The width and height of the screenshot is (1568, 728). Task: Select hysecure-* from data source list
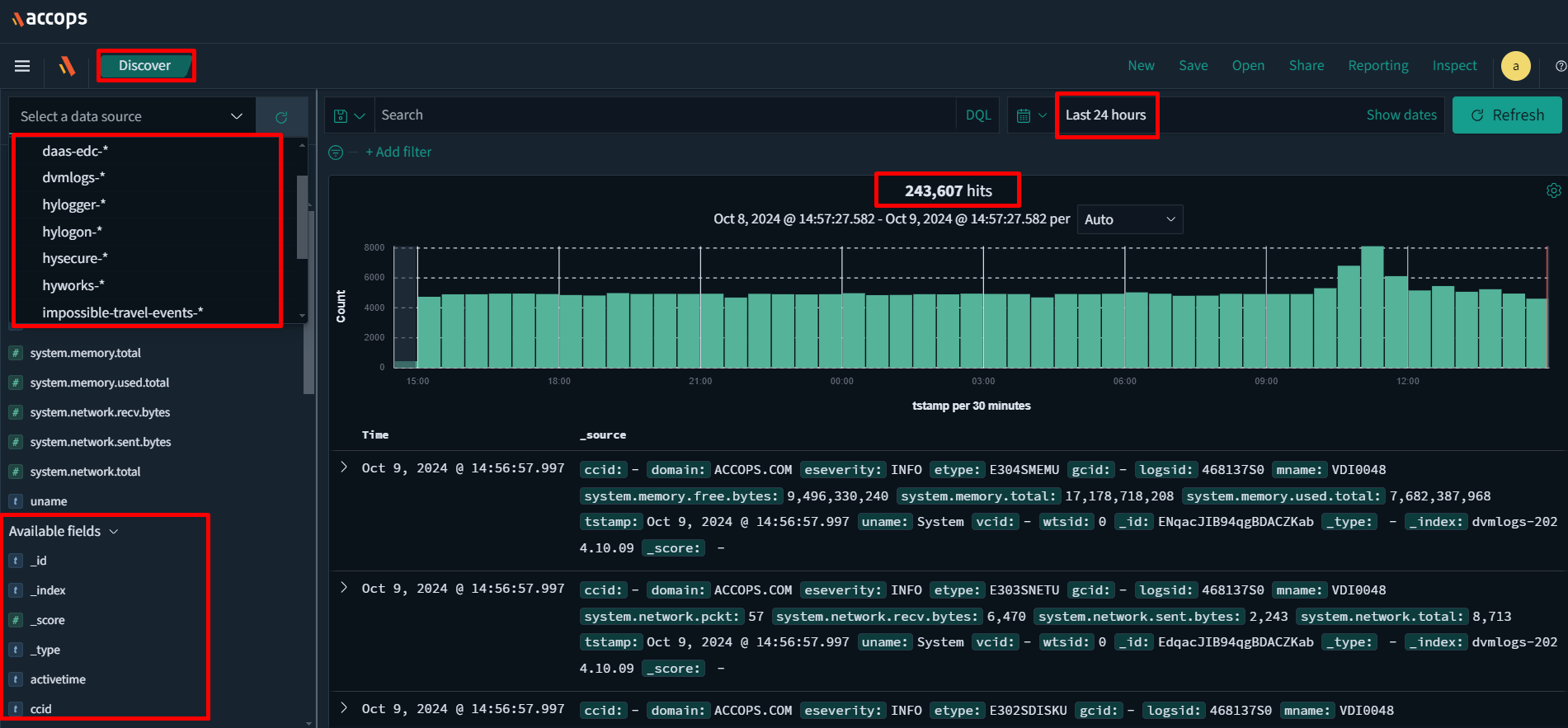[x=75, y=259]
